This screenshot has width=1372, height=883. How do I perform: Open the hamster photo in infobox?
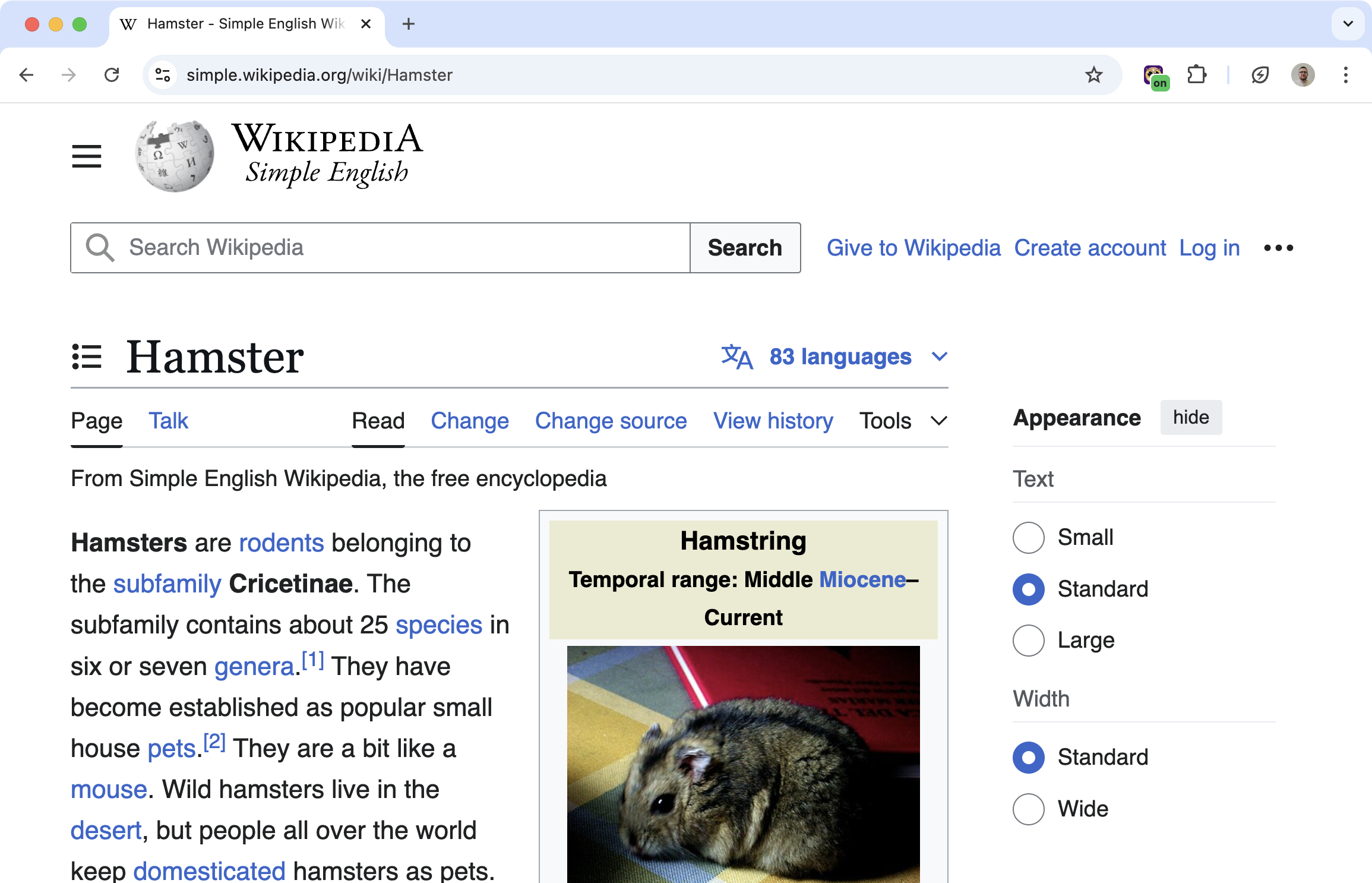pyautogui.click(x=743, y=764)
